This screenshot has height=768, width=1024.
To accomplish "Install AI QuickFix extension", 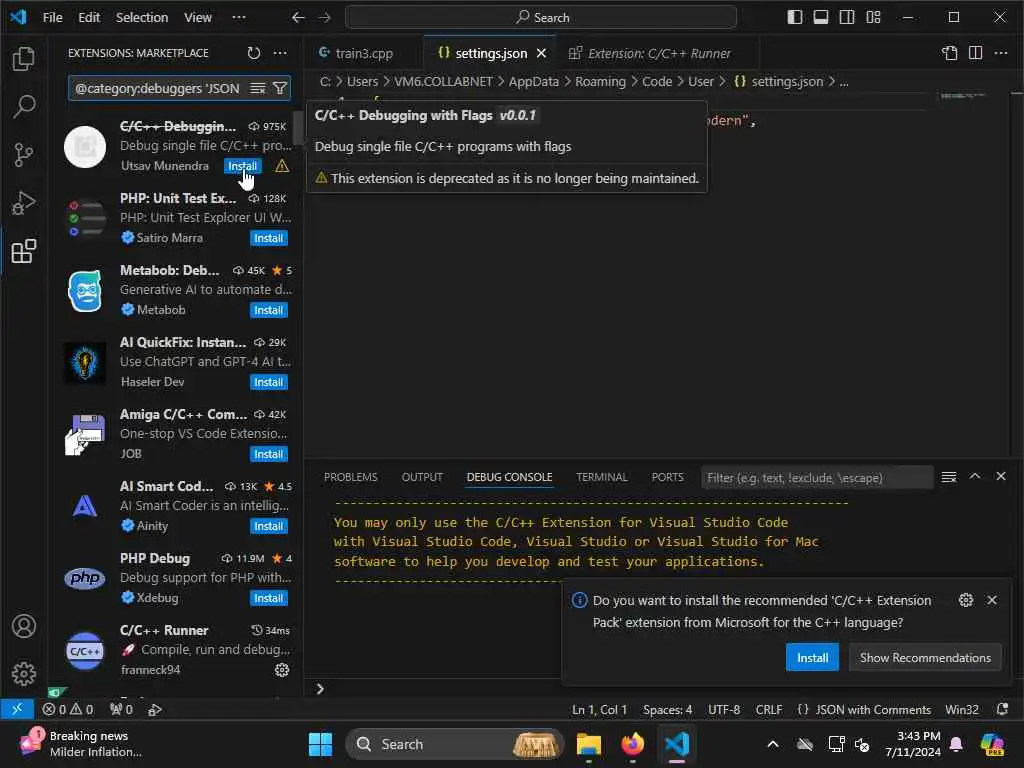I will click(268, 382).
